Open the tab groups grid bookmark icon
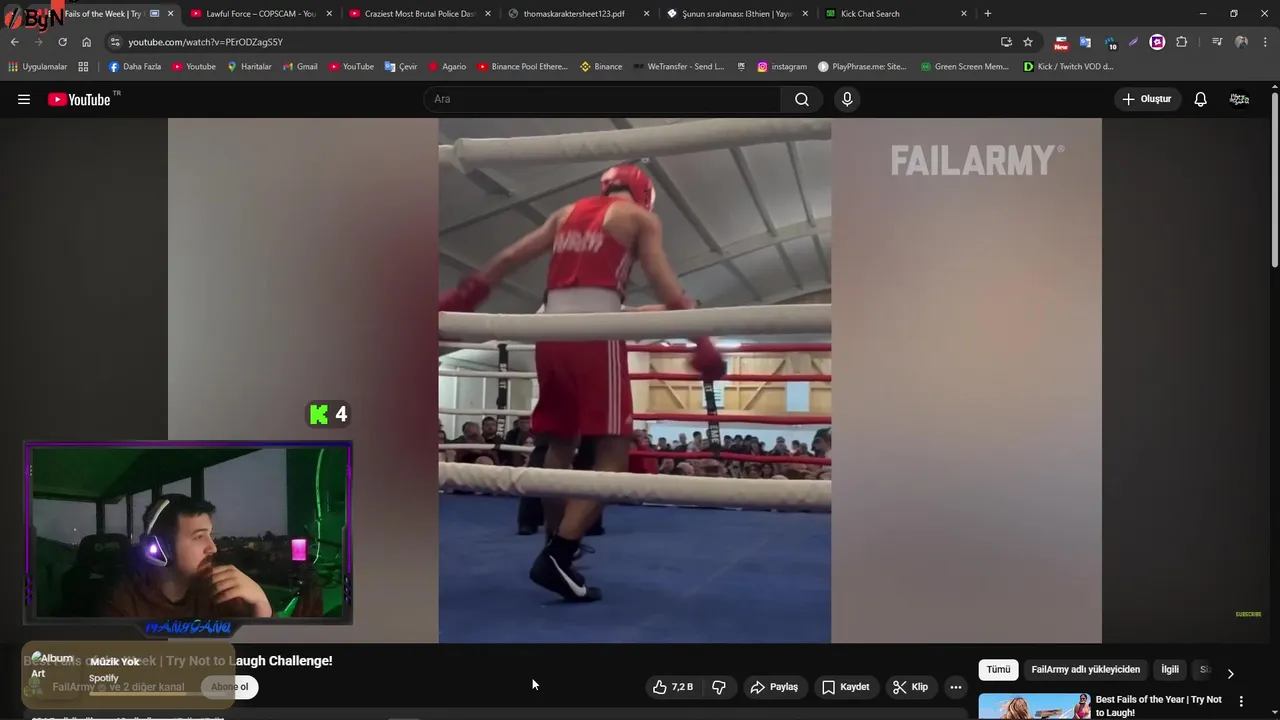 click(83, 67)
